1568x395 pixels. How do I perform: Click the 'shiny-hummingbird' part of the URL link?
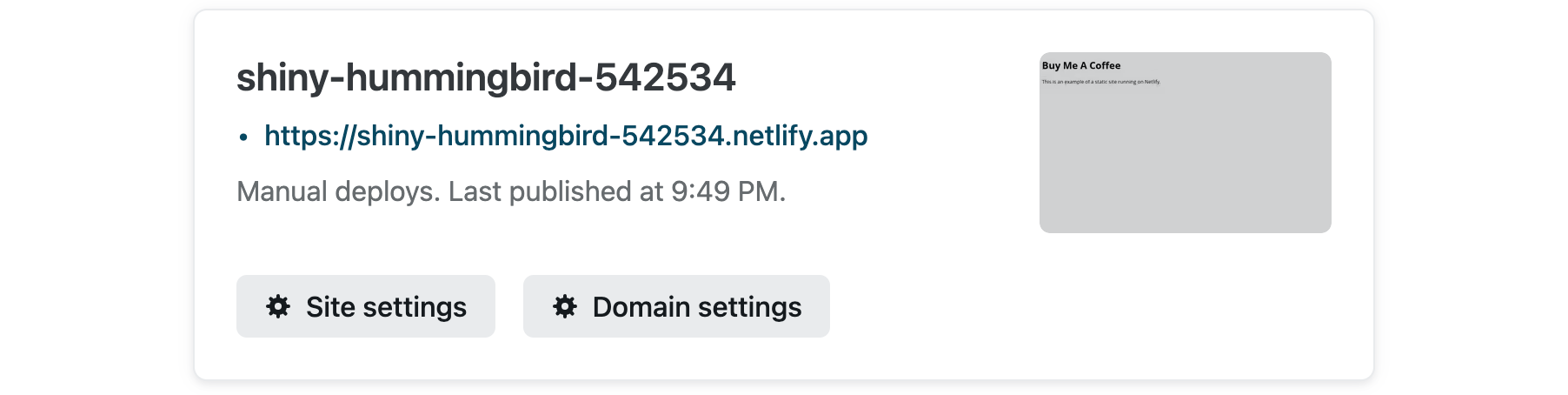pos(483,136)
